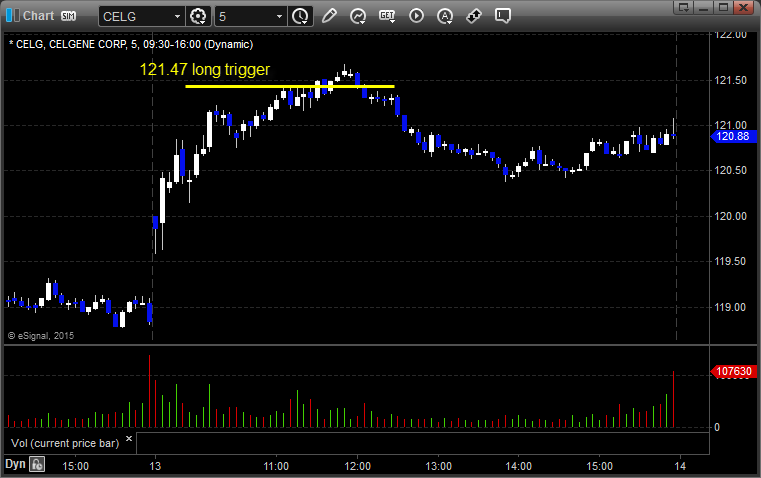
Task: Click the CELG, CELGENE CORP chart title text
Action: coord(131,44)
